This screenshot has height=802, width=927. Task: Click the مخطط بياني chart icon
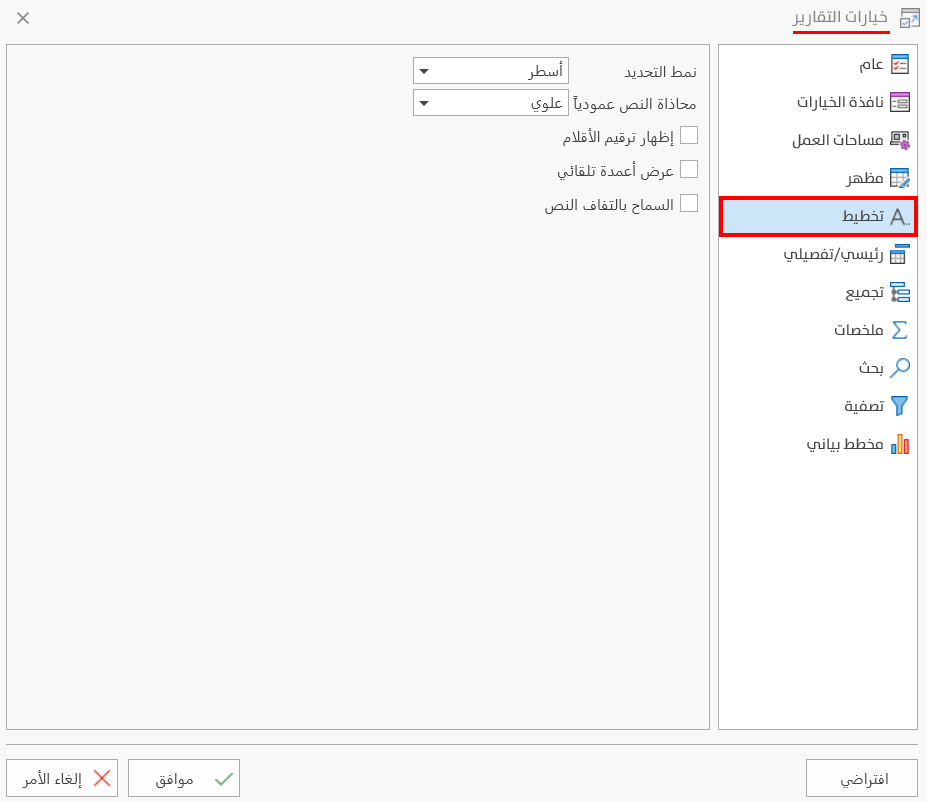pos(901,444)
